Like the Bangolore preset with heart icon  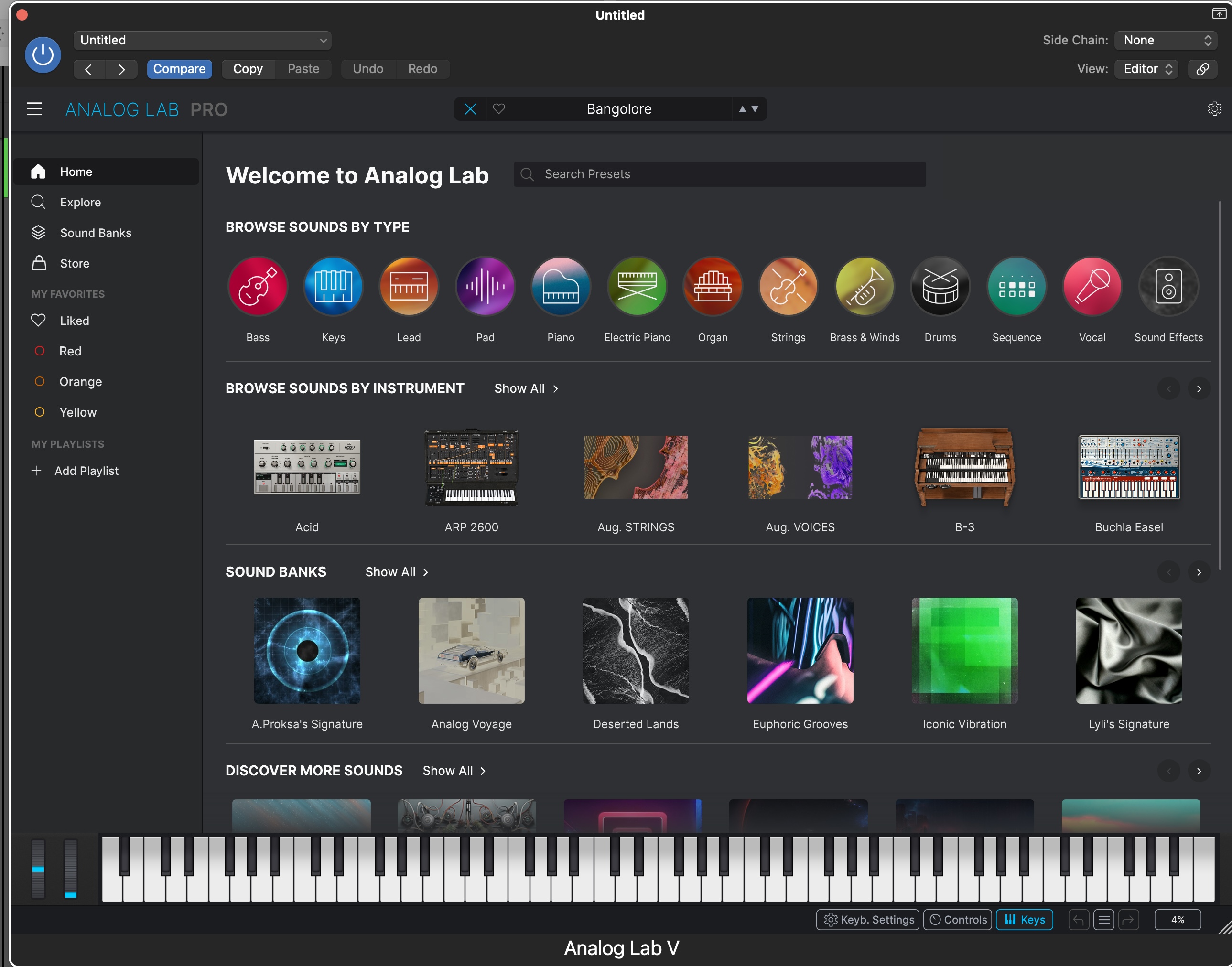(x=499, y=109)
